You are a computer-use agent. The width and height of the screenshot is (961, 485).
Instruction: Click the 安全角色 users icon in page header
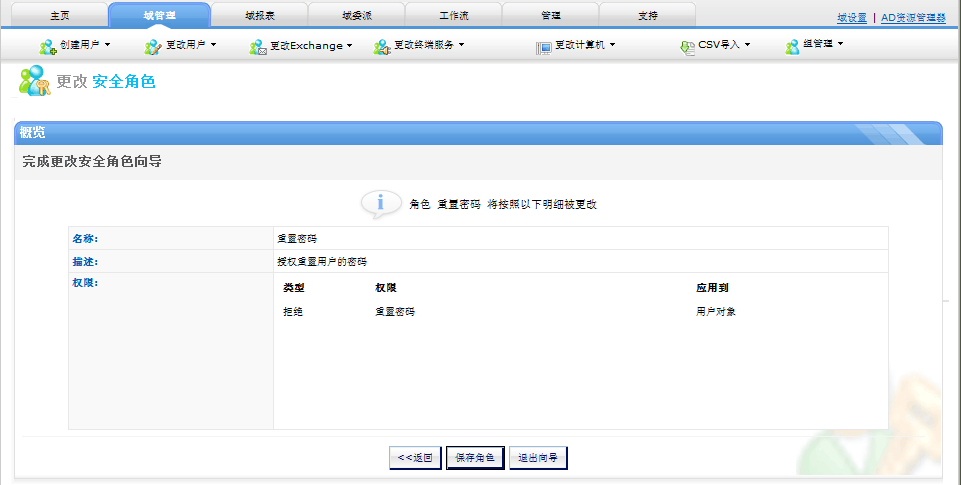point(34,82)
